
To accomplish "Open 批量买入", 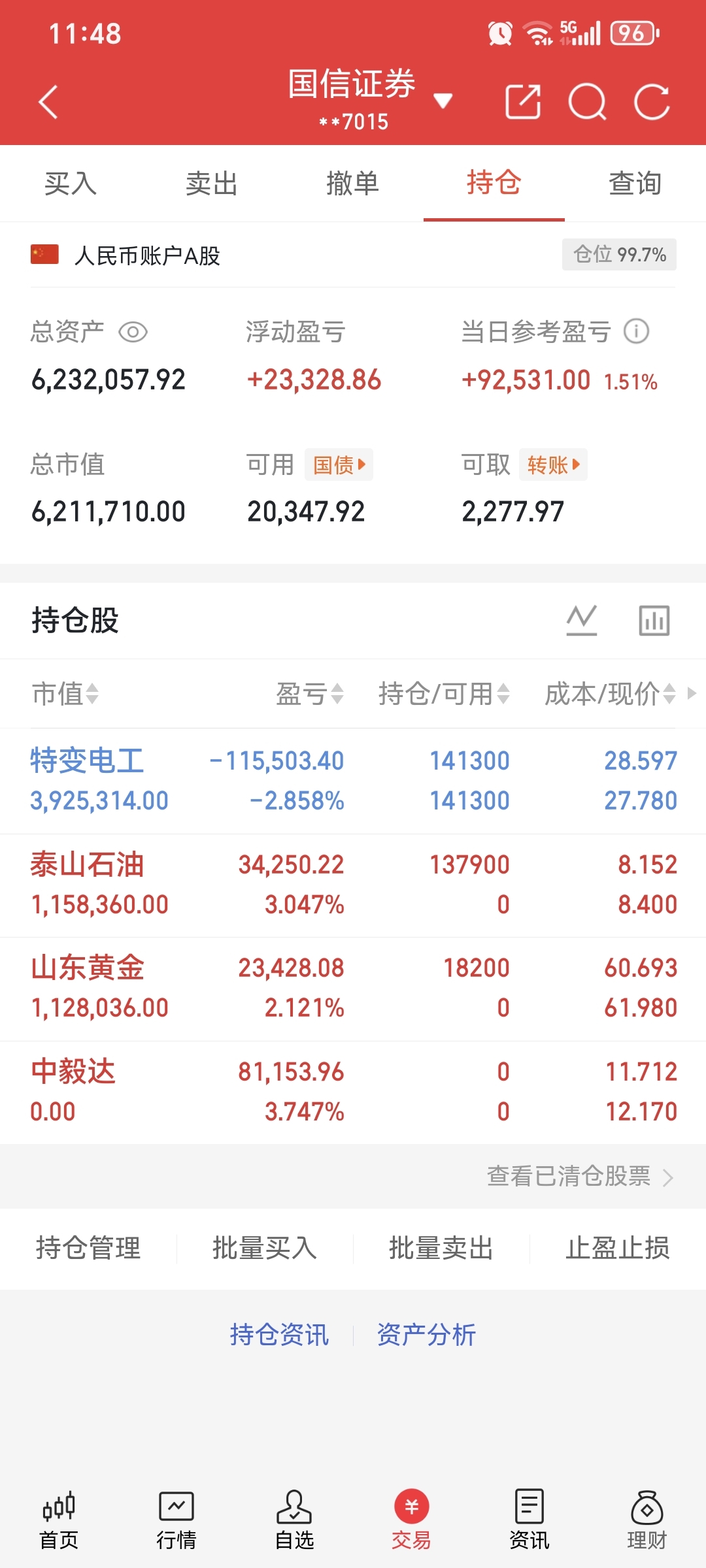I will pos(265,1248).
